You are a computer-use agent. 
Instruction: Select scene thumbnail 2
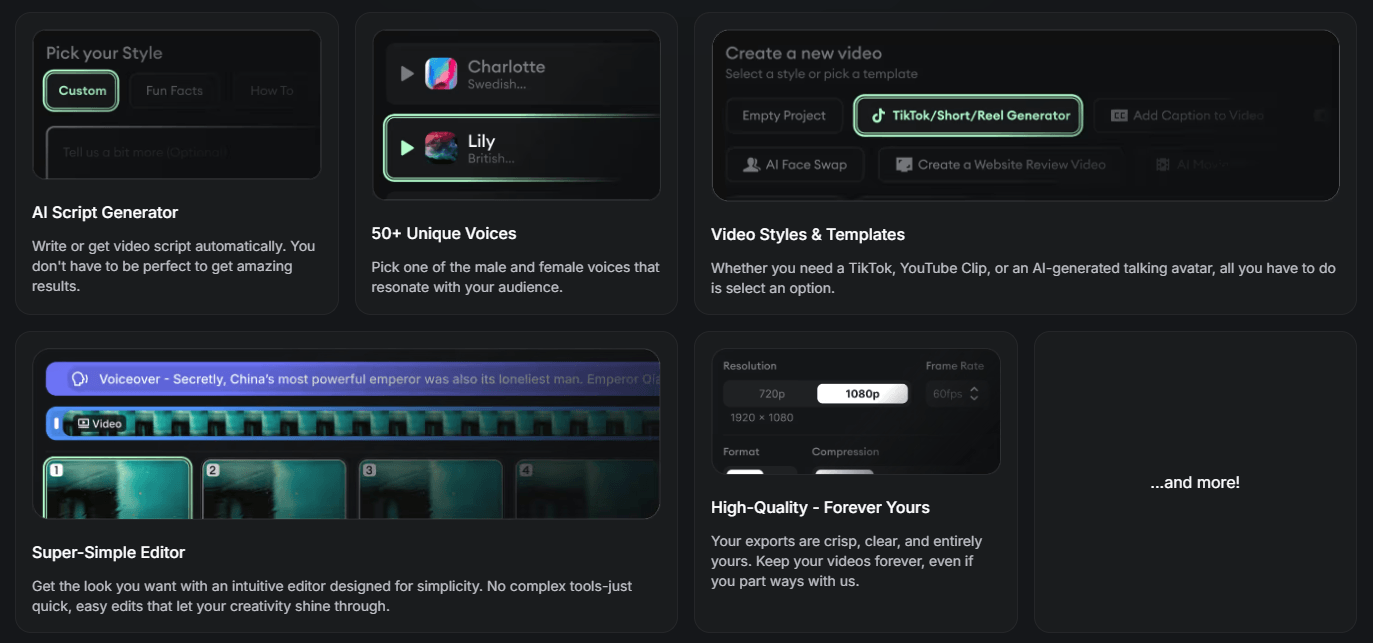(274, 489)
